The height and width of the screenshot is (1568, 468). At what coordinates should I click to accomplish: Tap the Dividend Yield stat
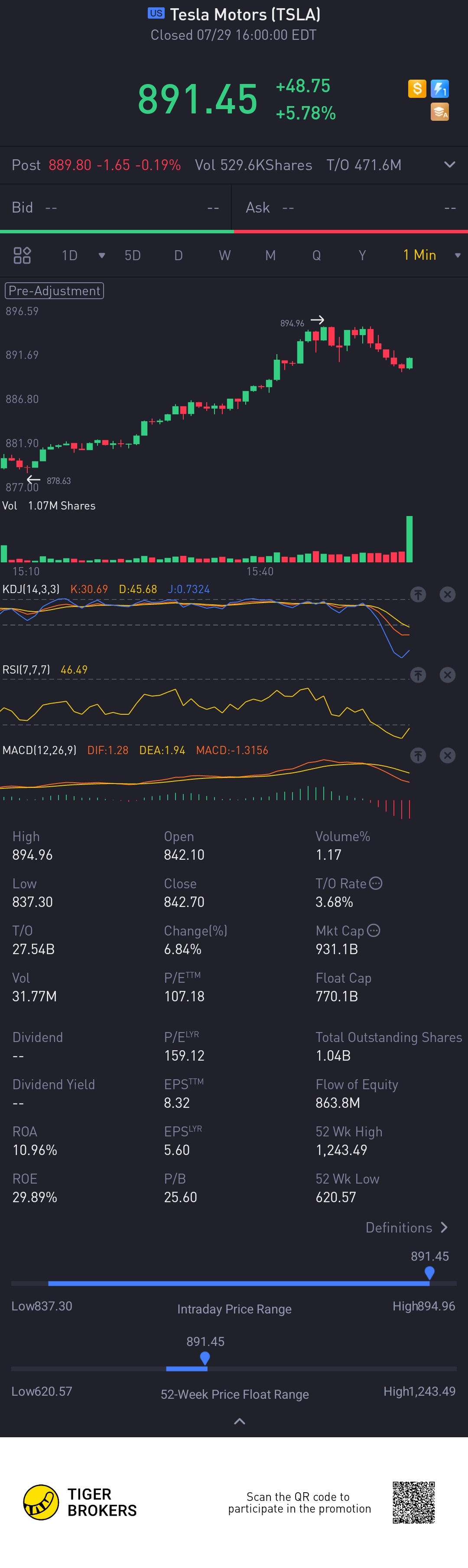(54, 1093)
